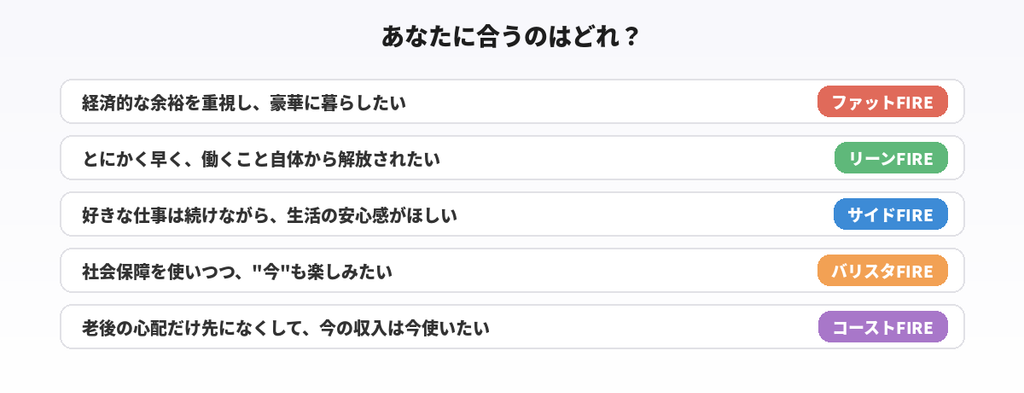Image resolution: width=1024 pixels, height=393 pixels.
Task: Select the purple コーストFIRE badge
Action: tap(882, 327)
